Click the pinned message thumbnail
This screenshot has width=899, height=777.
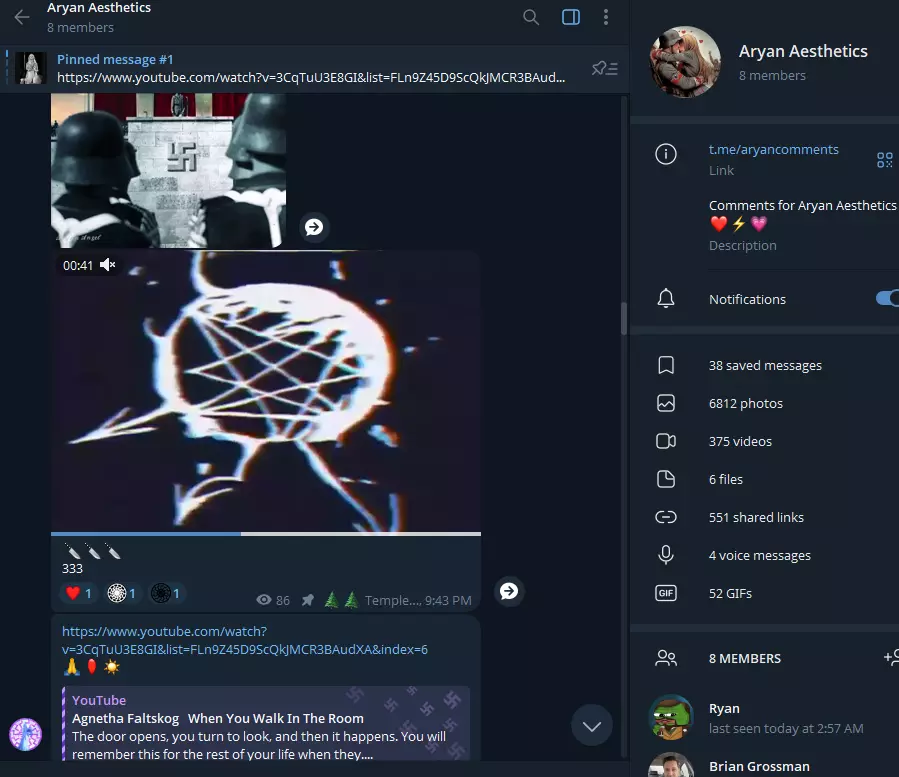30,68
